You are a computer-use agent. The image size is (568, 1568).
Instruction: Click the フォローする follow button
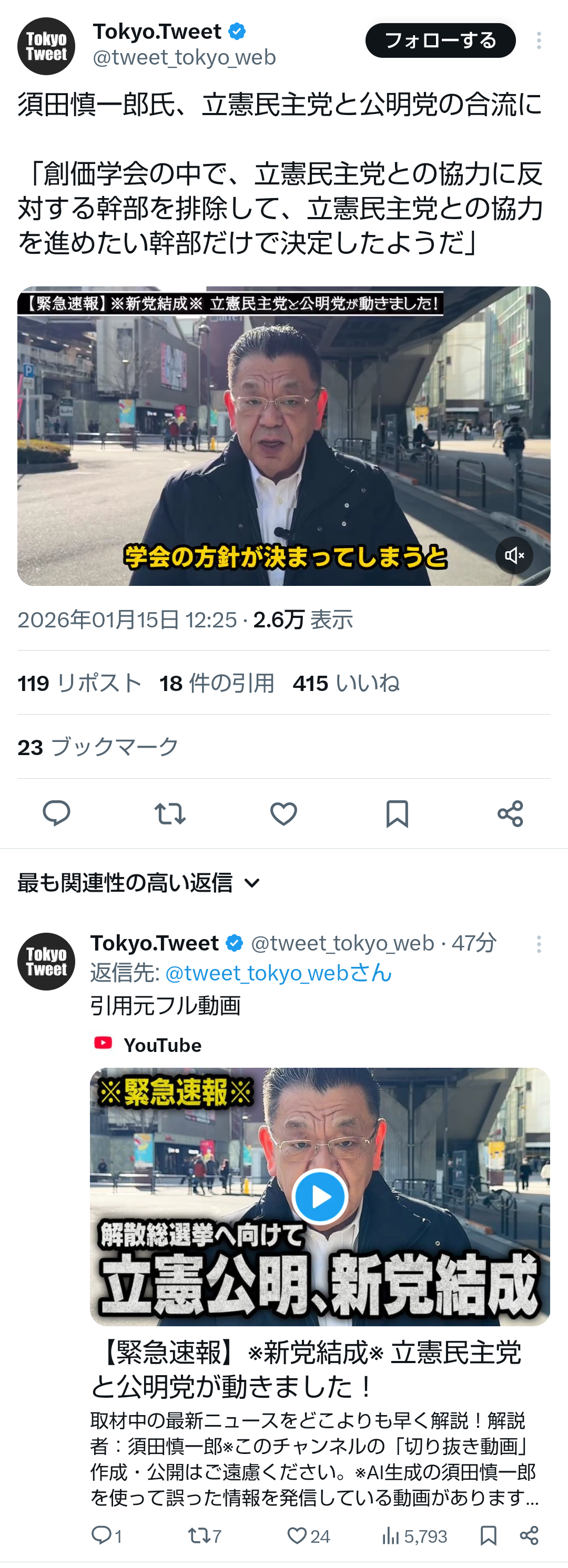[x=441, y=41]
